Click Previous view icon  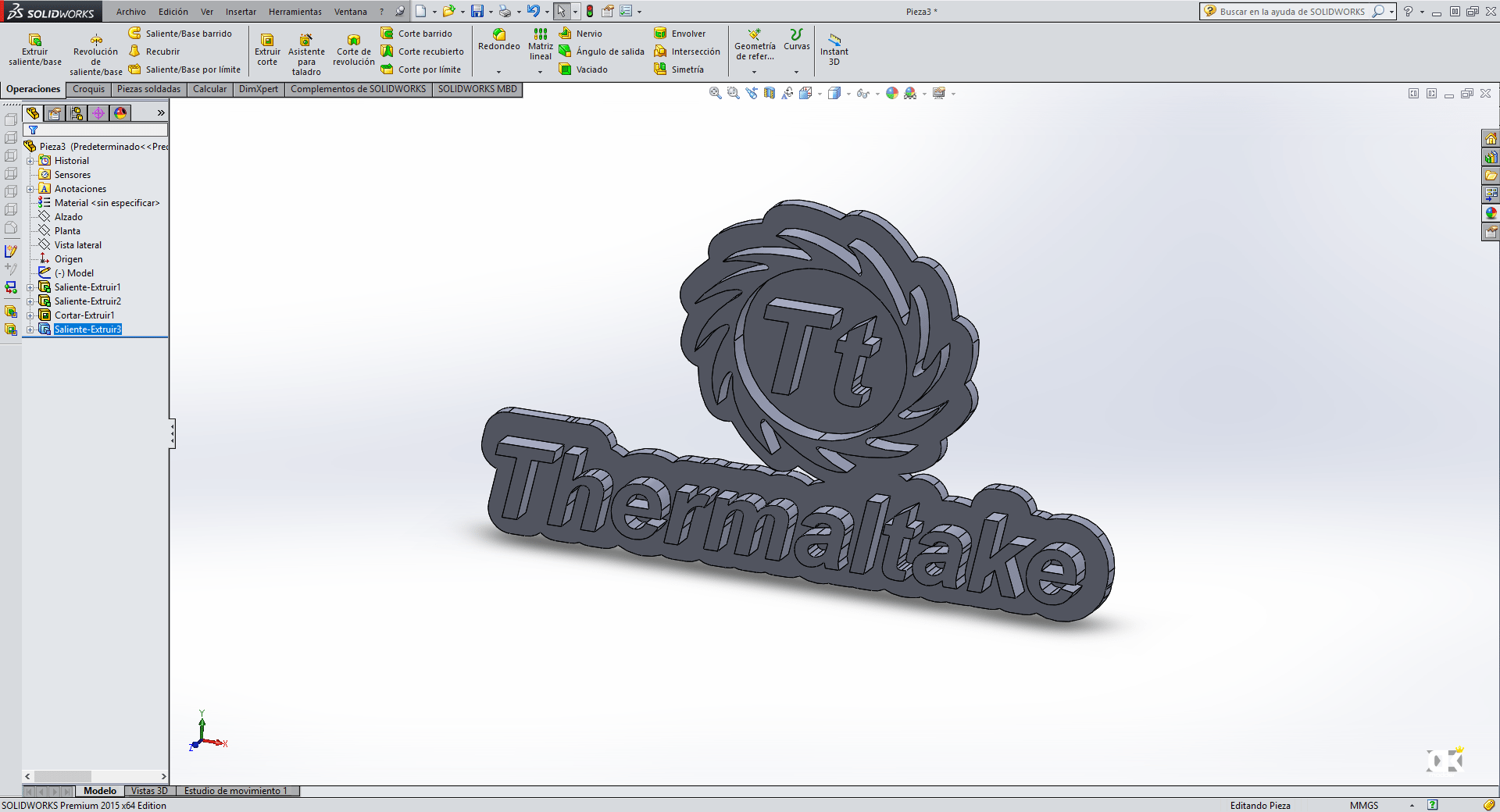coord(752,93)
